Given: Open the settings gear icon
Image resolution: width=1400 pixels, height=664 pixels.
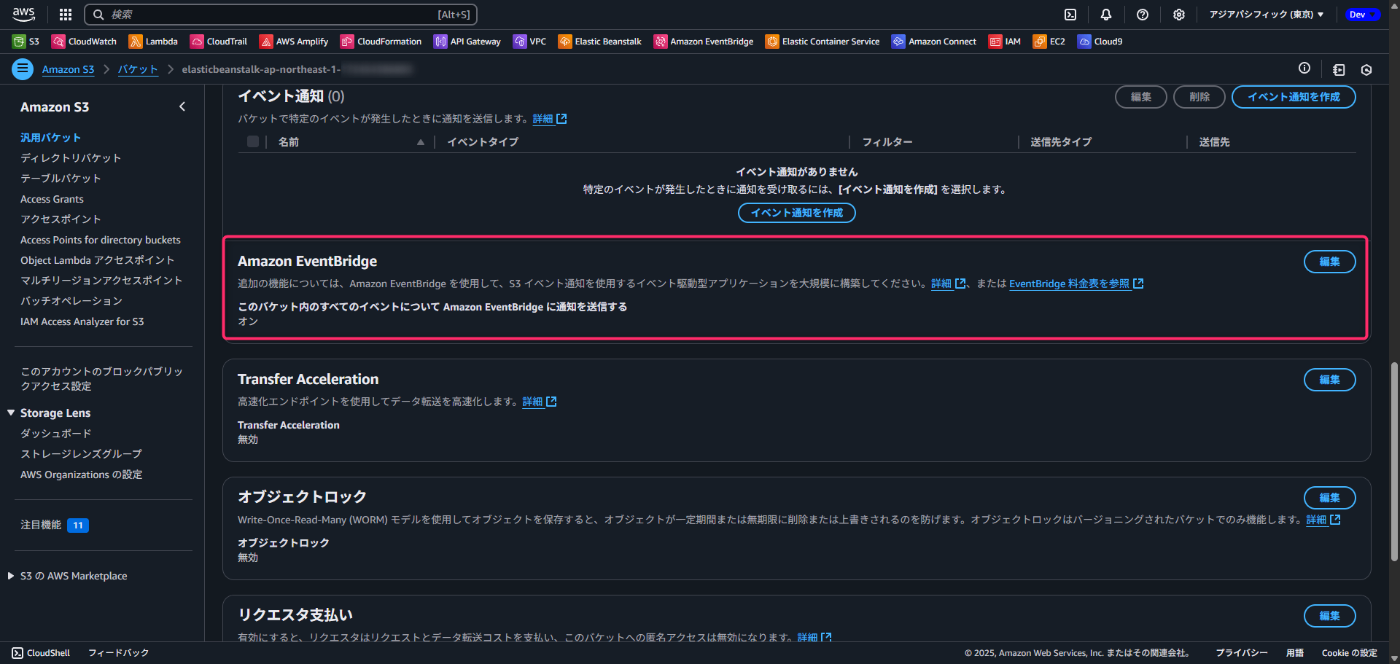Looking at the screenshot, I should [x=1179, y=15].
